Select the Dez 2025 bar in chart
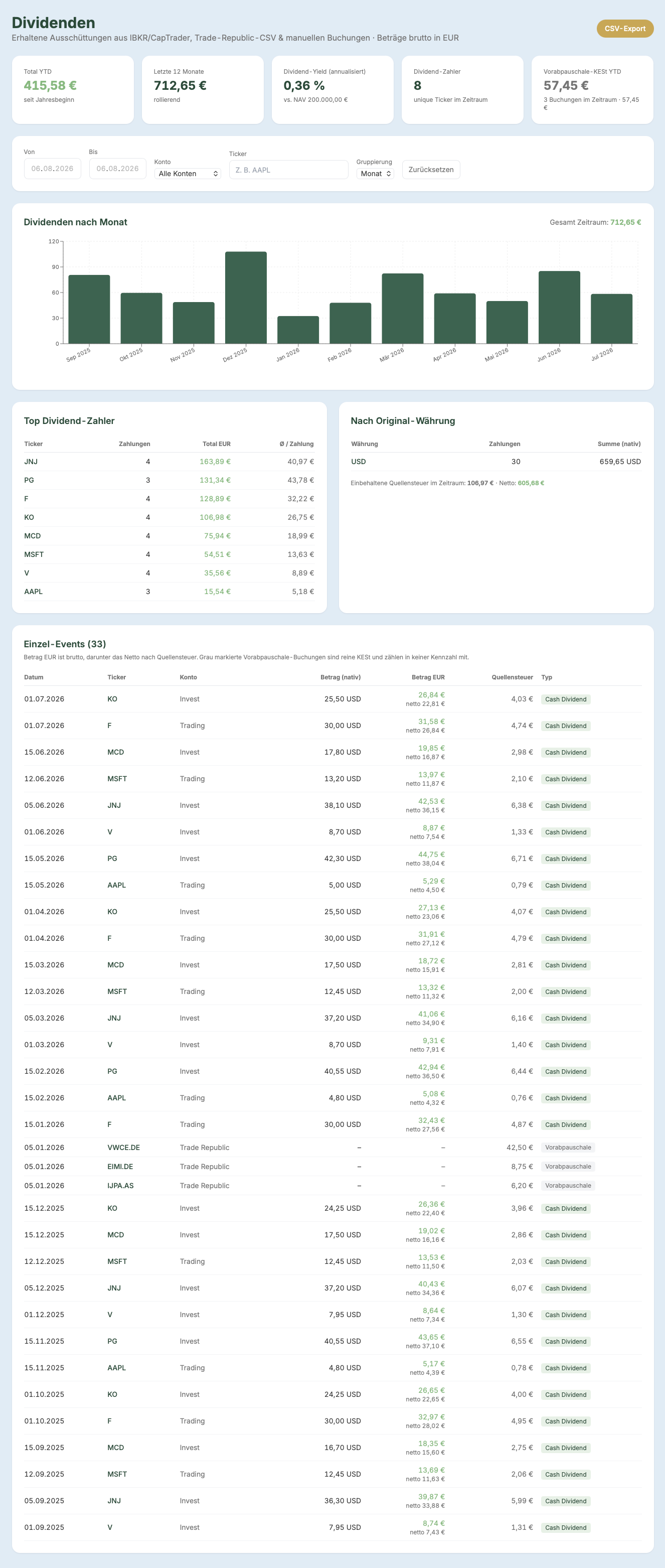This screenshot has width=665, height=1568. pos(246,298)
